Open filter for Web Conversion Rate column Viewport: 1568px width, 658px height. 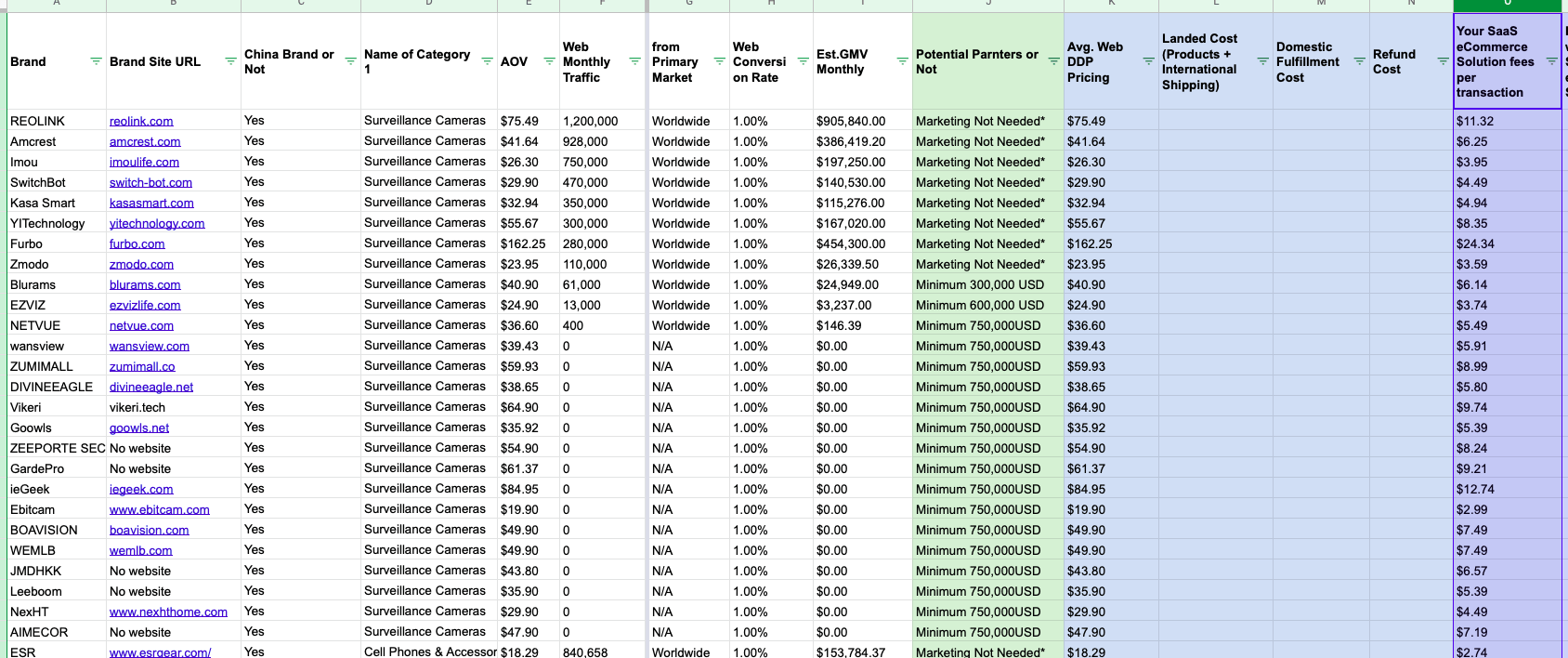tap(803, 61)
